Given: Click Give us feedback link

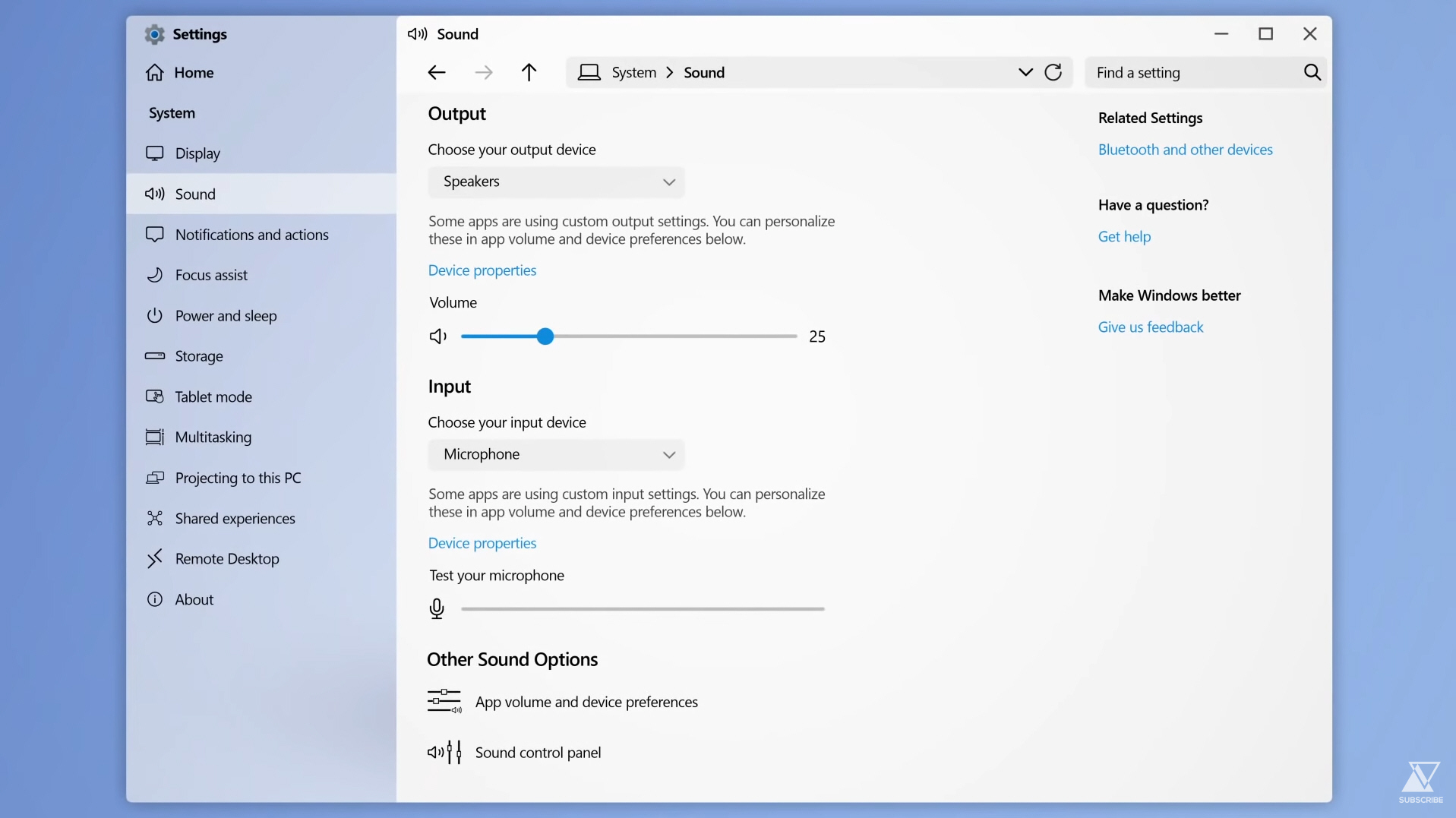Looking at the screenshot, I should (x=1151, y=327).
